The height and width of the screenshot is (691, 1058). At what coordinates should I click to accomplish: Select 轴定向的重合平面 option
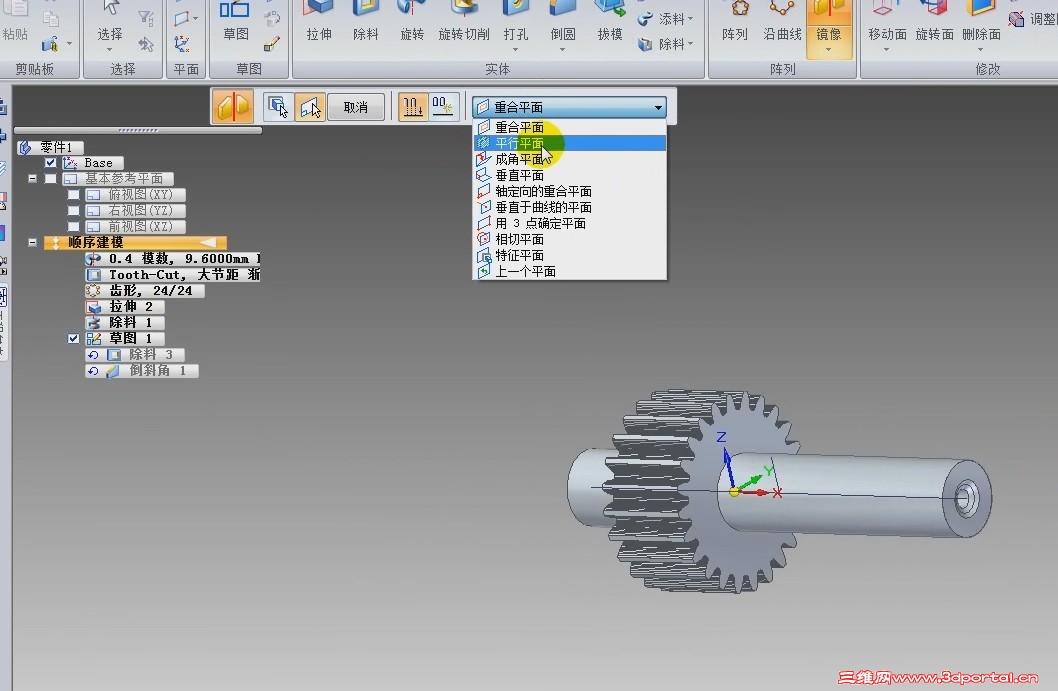click(x=569, y=192)
